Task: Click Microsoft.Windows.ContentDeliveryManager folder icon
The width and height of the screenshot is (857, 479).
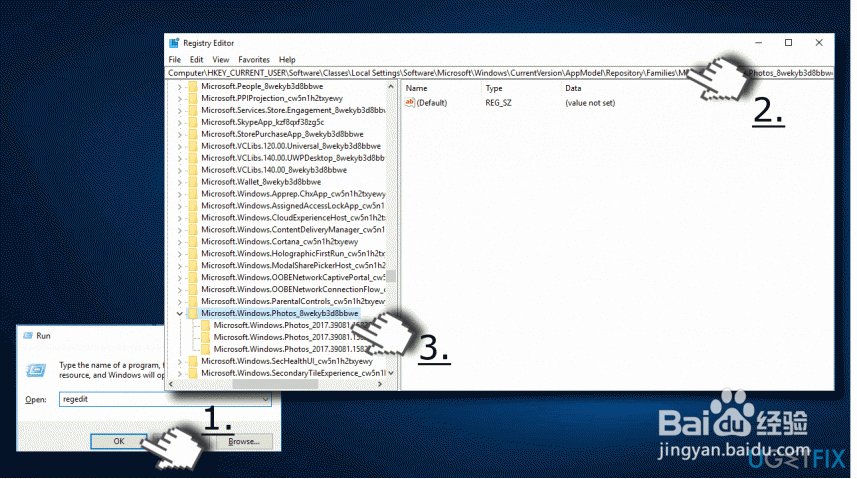Action: point(192,230)
